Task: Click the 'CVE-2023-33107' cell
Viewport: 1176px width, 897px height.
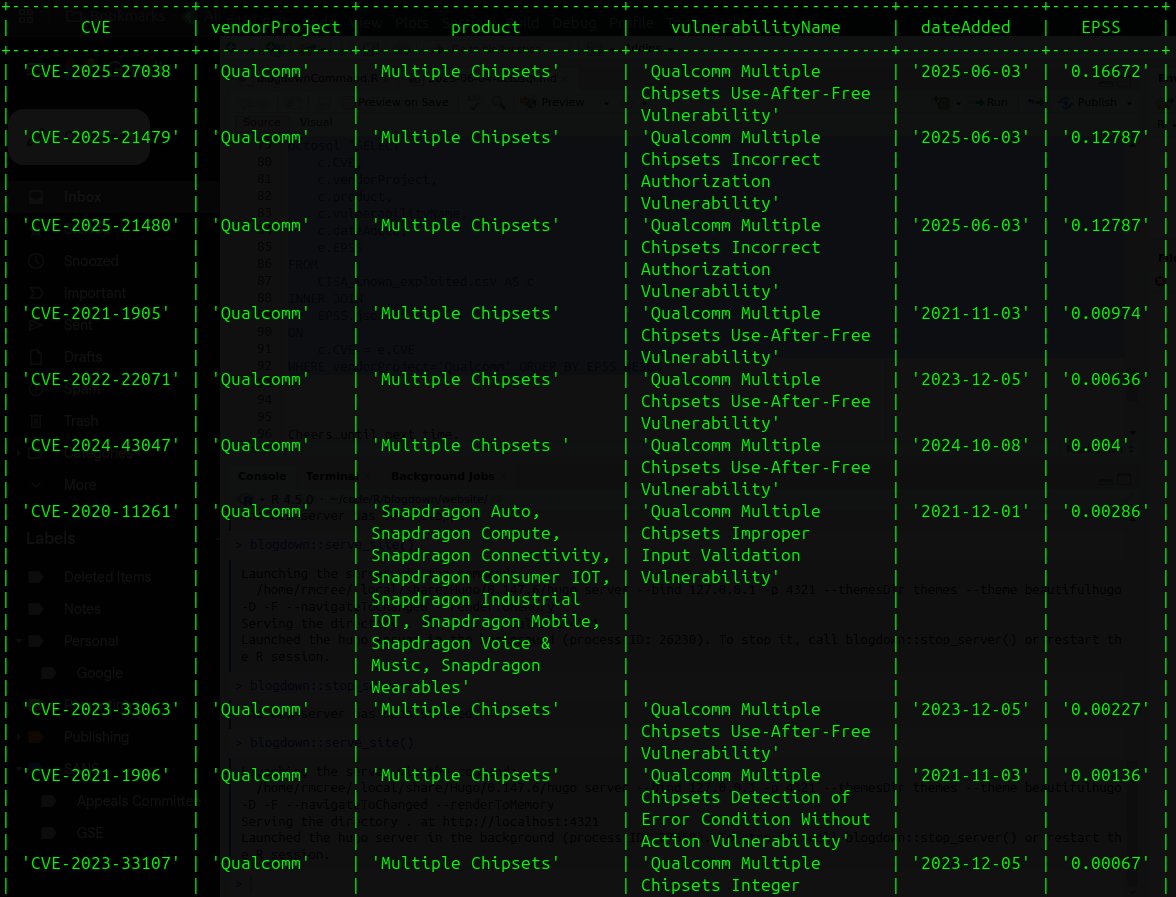Action: (x=100, y=863)
